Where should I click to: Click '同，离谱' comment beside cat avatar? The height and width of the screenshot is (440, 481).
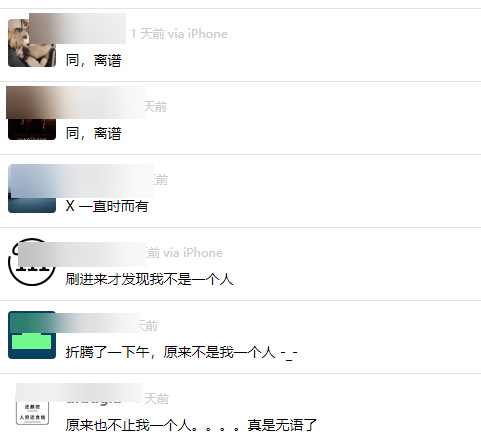tap(94, 60)
